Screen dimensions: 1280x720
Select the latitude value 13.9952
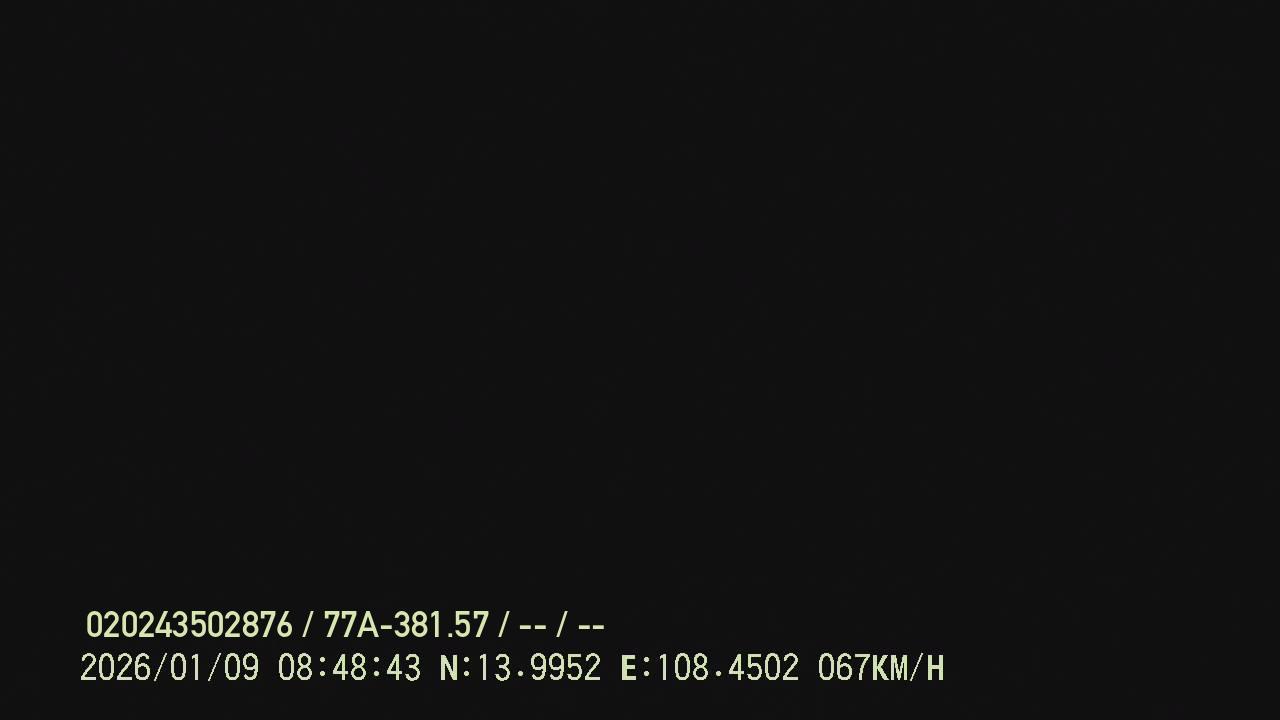pos(539,668)
